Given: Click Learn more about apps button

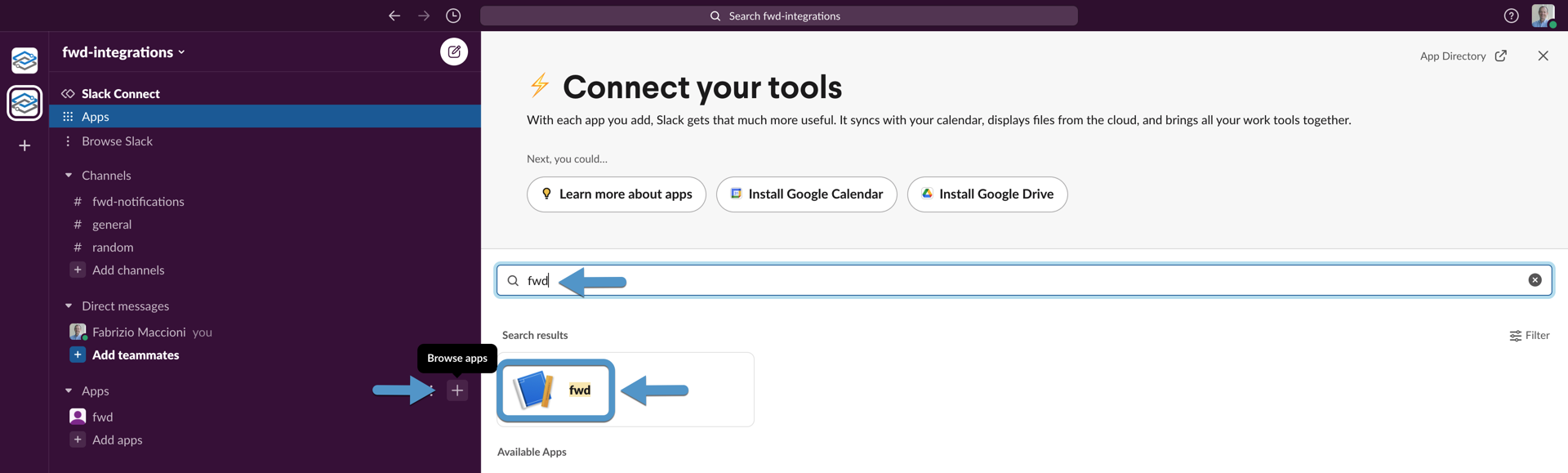Looking at the screenshot, I should point(617,194).
